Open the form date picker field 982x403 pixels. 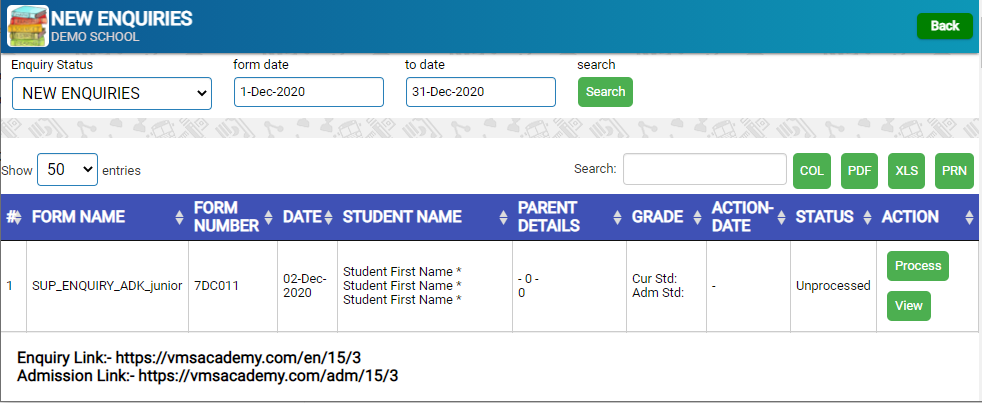coord(309,92)
